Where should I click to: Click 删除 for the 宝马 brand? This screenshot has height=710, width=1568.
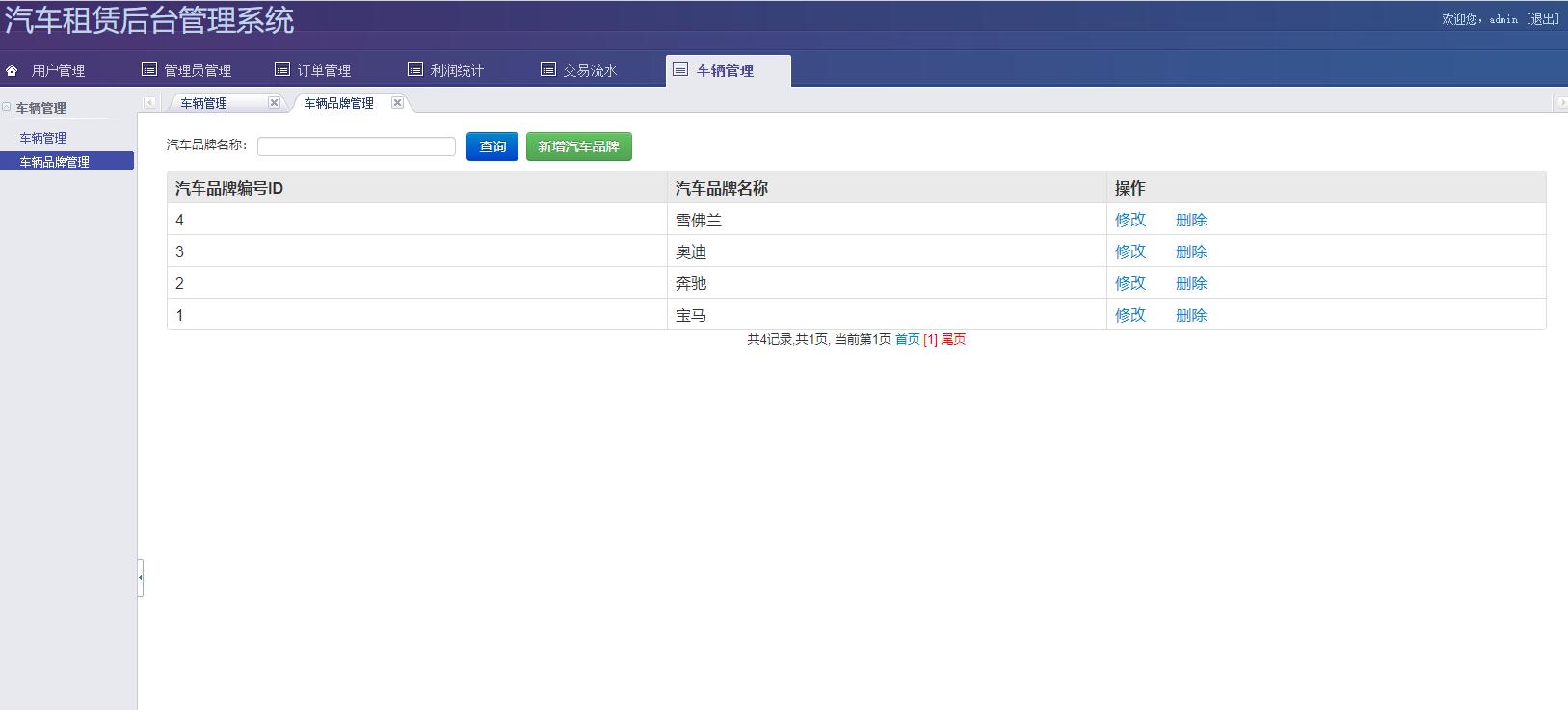point(1190,315)
